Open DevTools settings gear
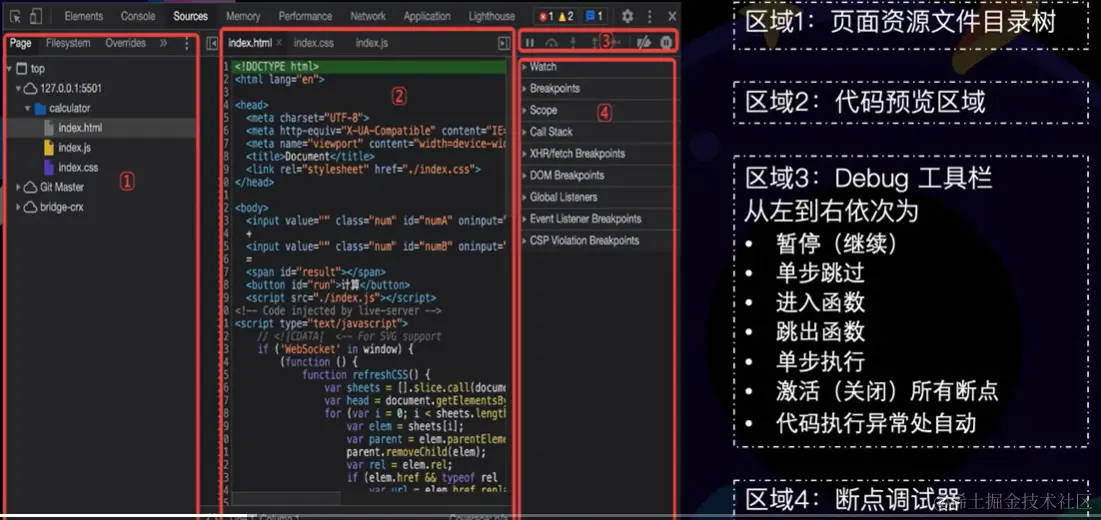 click(x=628, y=16)
